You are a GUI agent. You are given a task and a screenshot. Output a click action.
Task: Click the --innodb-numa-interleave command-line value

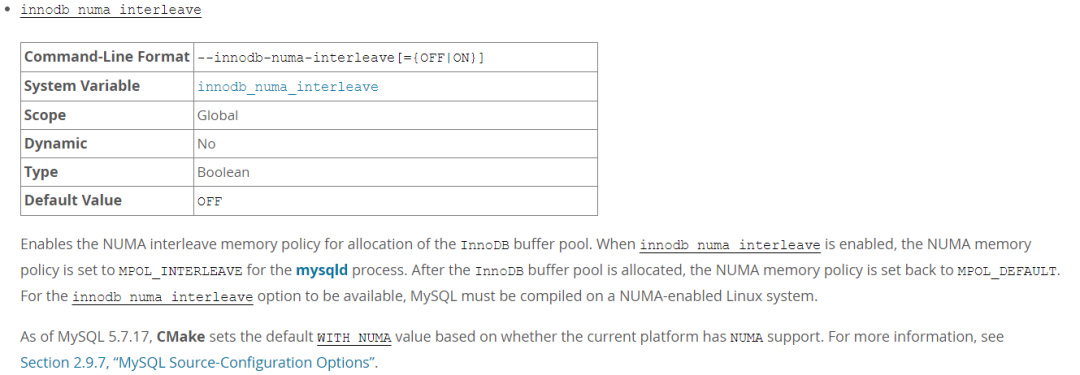click(341, 58)
